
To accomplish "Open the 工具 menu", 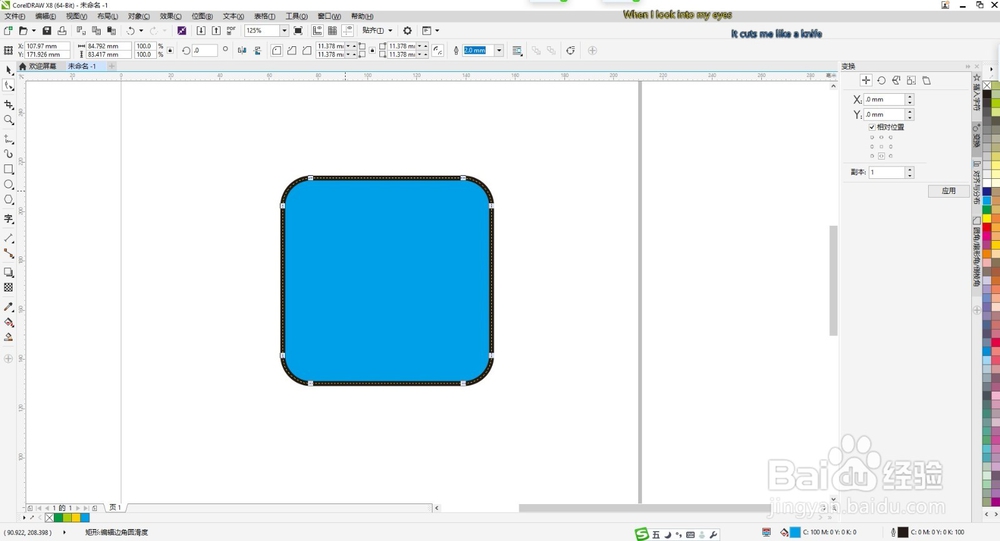I will pyautogui.click(x=297, y=16).
